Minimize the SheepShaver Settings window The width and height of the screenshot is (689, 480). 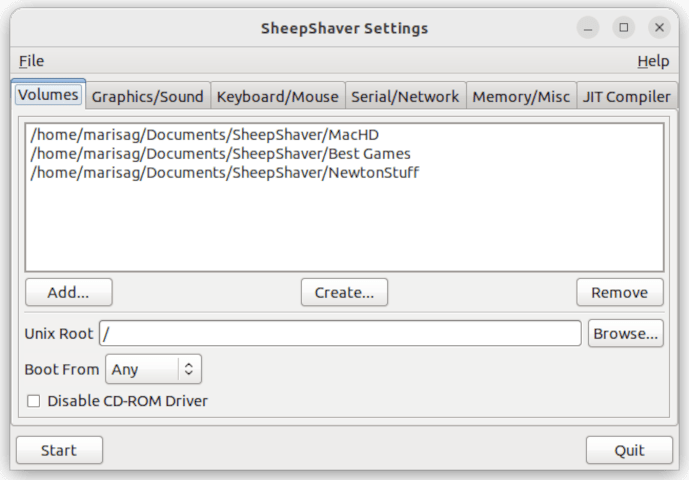tap(588, 28)
